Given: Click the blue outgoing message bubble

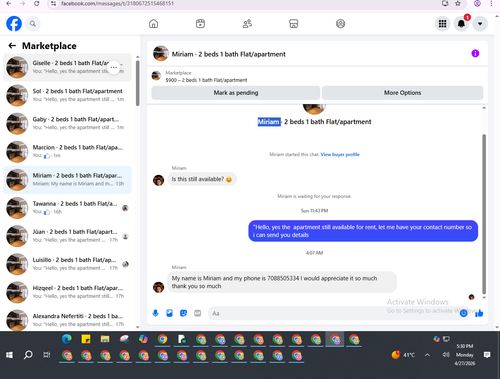Looking at the screenshot, I should 363,231.
